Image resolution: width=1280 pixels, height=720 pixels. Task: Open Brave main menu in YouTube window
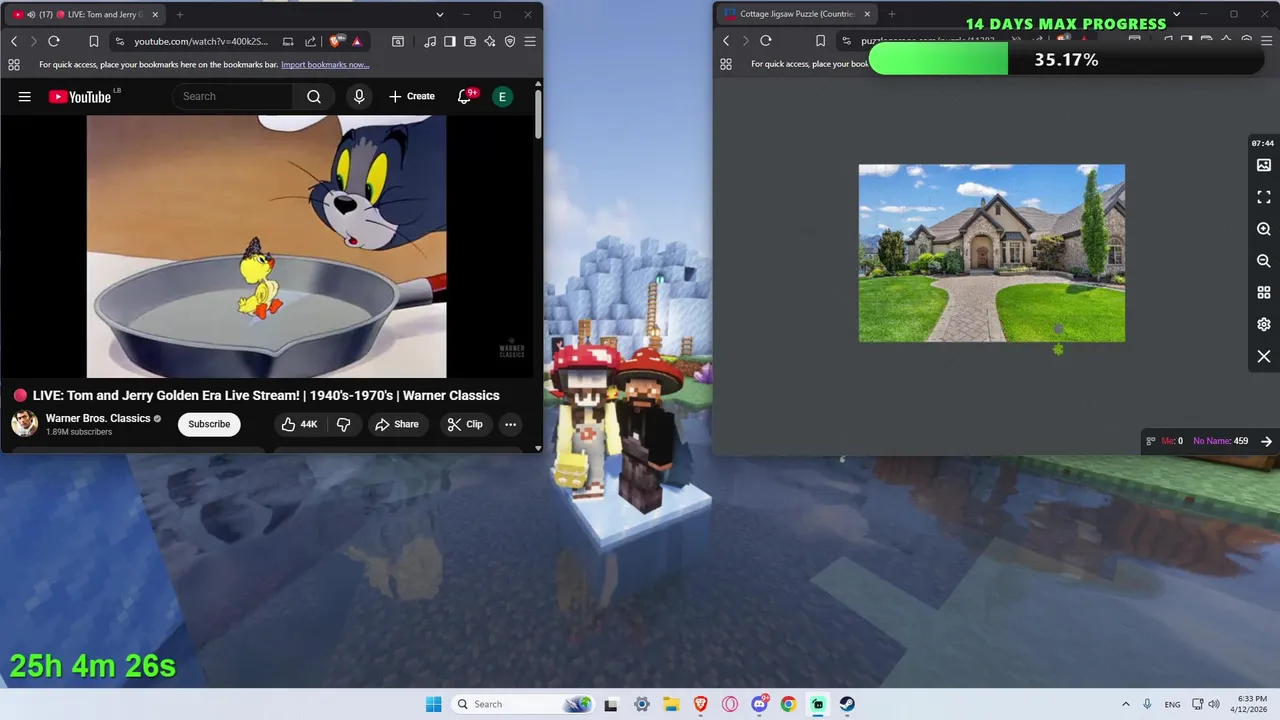(x=530, y=41)
